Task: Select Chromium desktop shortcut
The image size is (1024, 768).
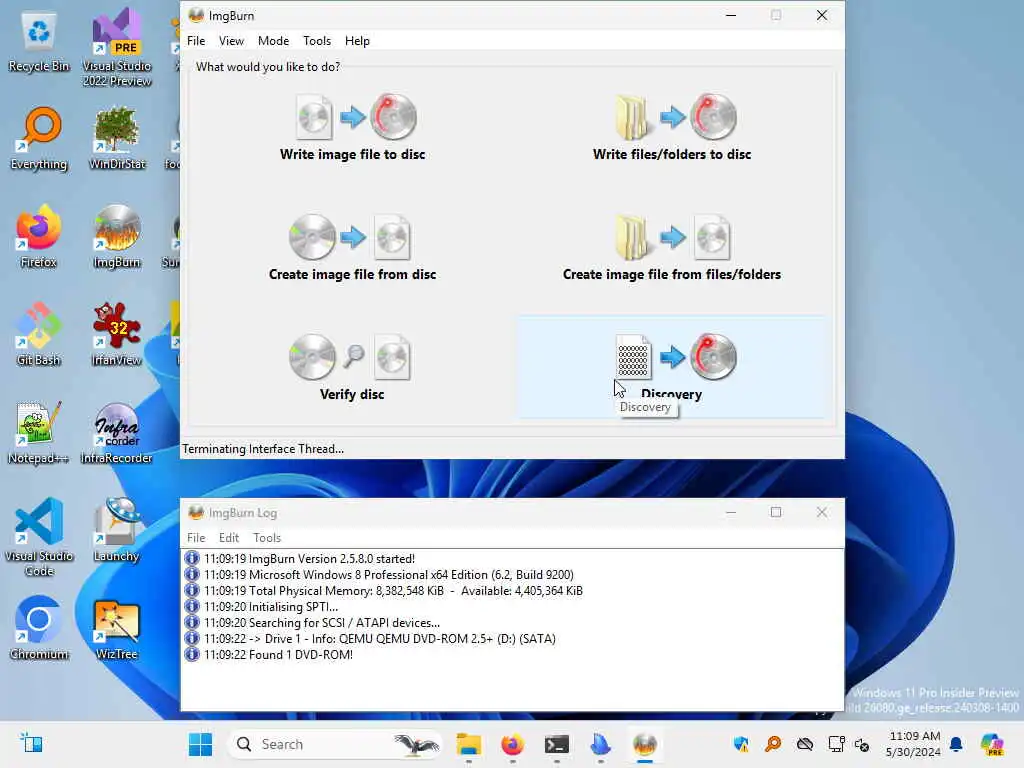Action: click(x=39, y=628)
